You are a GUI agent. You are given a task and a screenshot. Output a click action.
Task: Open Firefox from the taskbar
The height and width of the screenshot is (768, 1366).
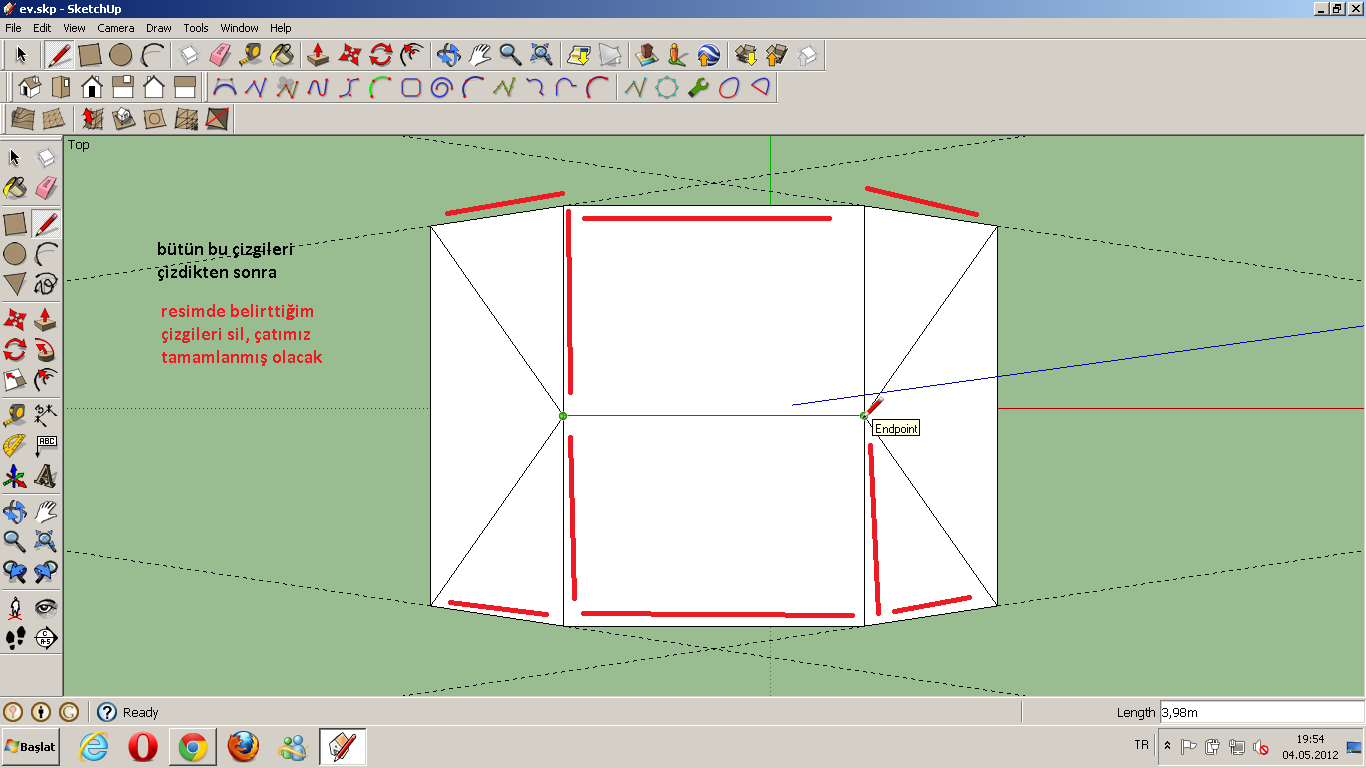[x=243, y=746]
